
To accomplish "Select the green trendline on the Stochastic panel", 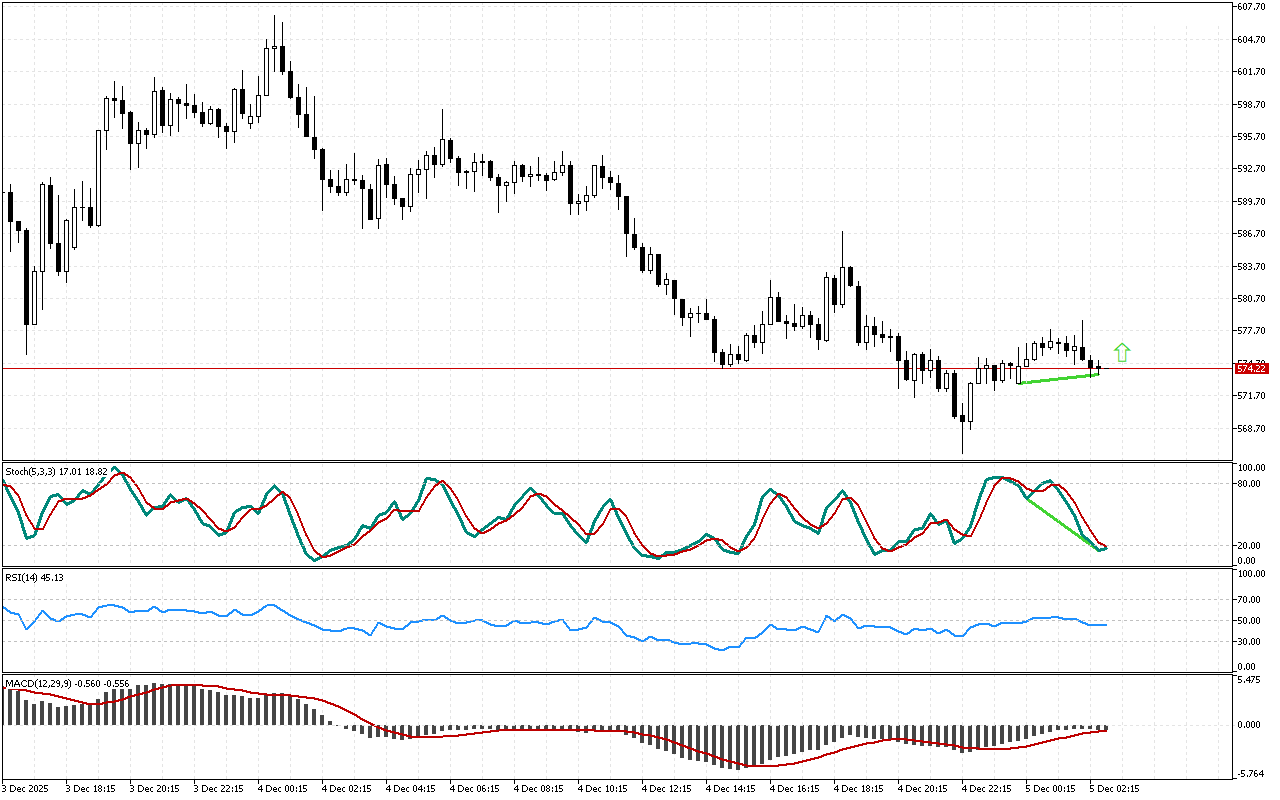I will tap(1060, 523).
